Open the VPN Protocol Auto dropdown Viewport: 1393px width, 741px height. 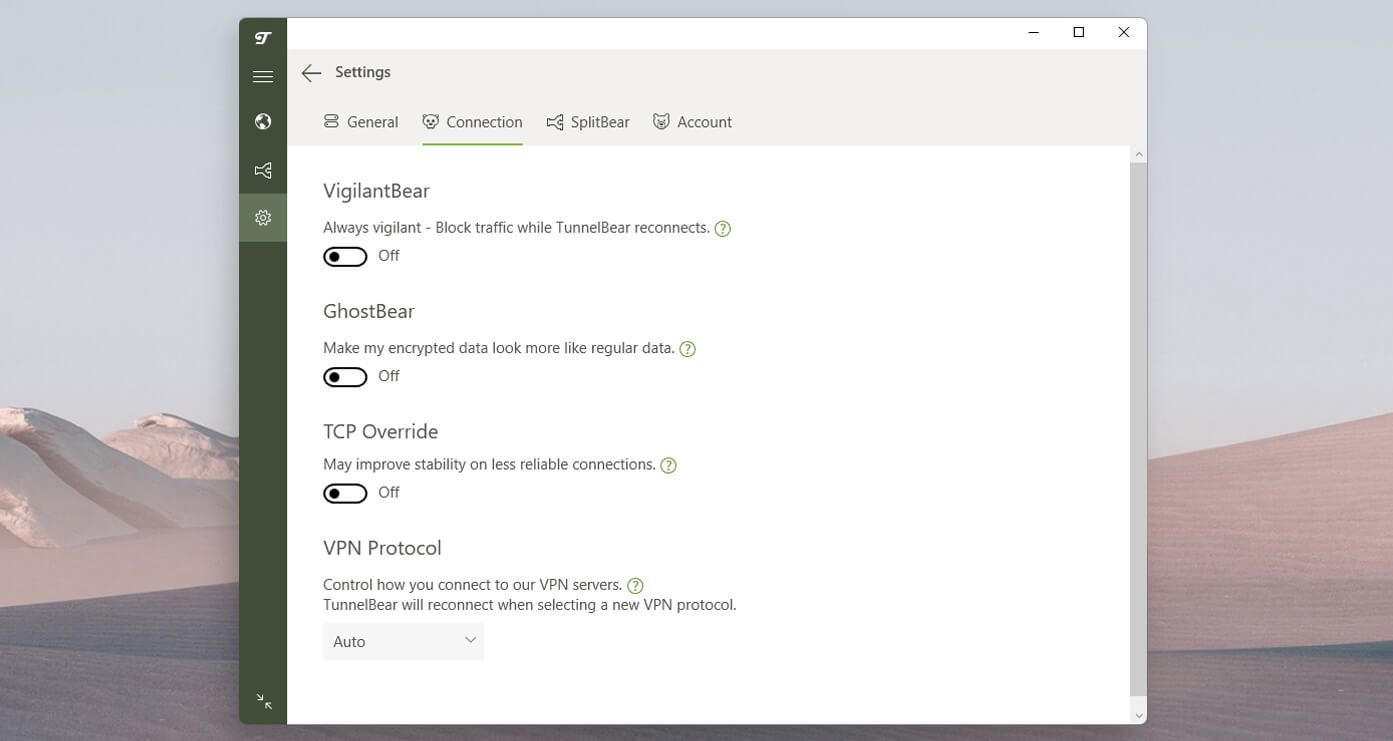403,641
